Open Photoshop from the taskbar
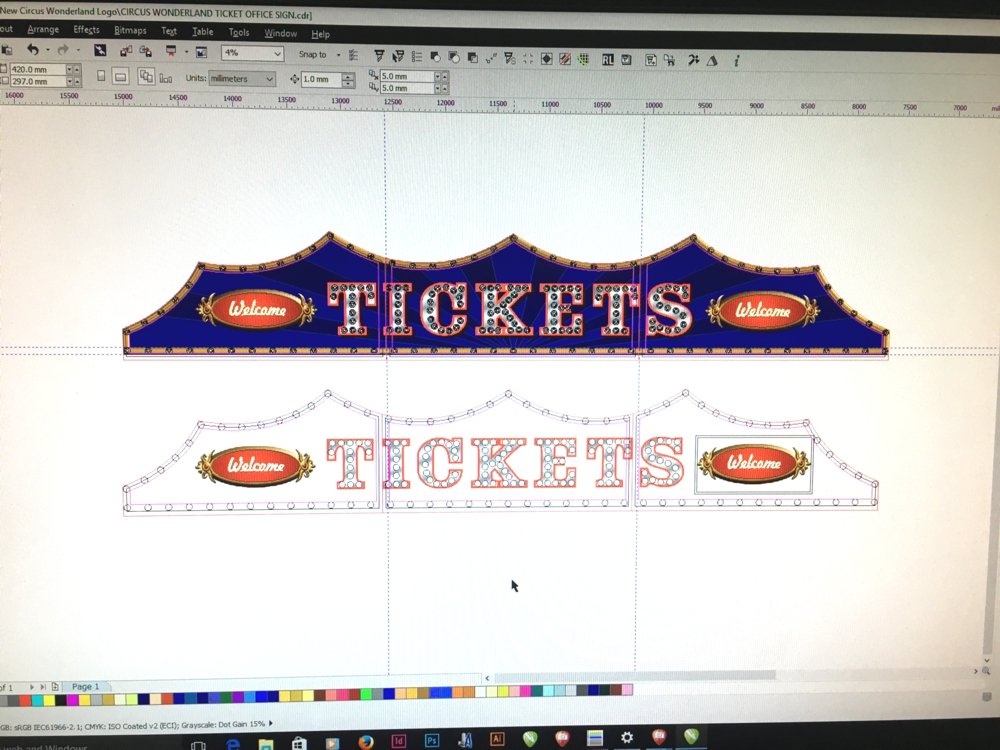Viewport: 1000px width, 750px height. point(432,739)
